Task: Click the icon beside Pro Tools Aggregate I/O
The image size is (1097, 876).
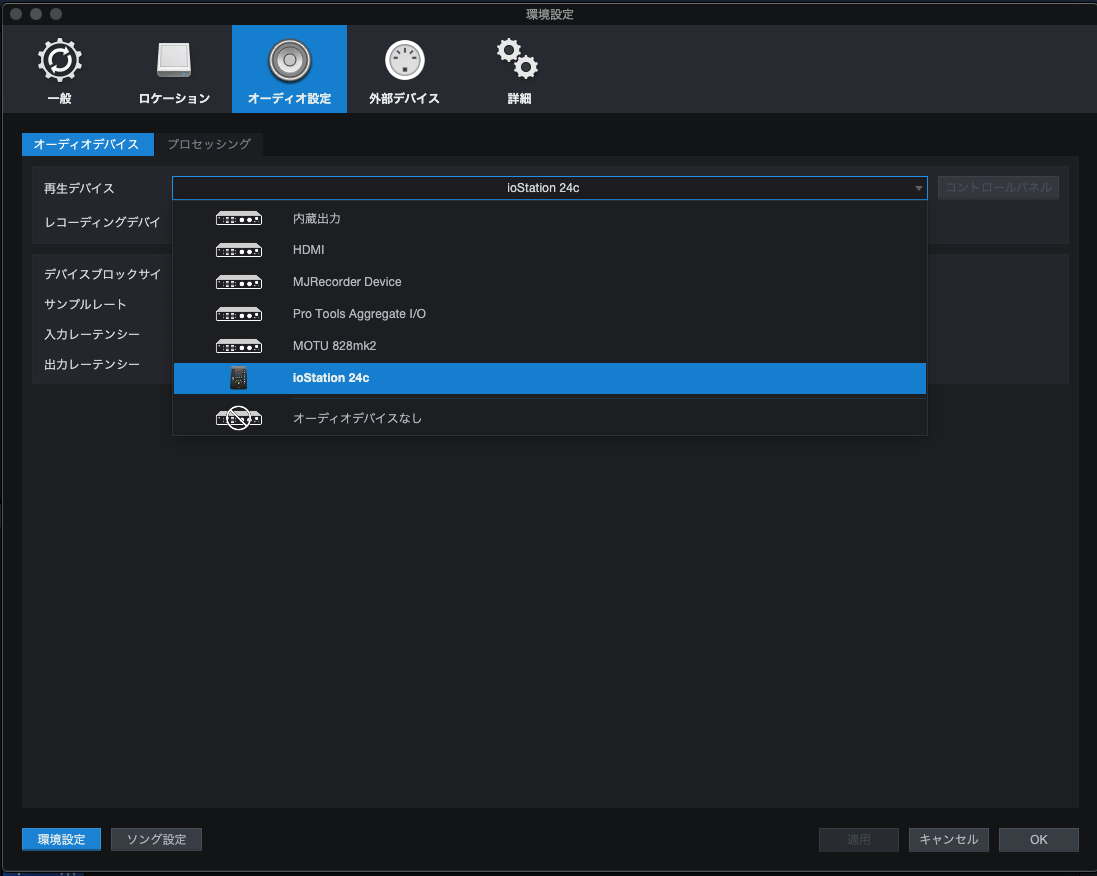Action: tap(239, 315)
